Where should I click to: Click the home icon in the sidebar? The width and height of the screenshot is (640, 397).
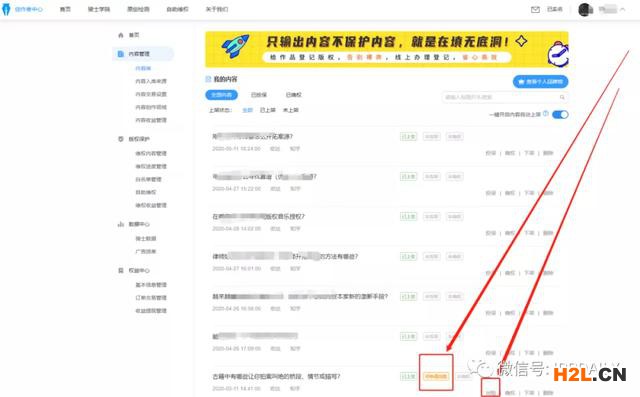[x=121, y=35]
